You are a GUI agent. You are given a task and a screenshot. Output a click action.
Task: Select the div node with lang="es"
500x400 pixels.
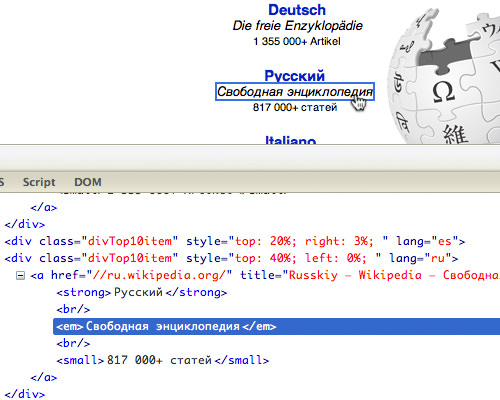click(235, 241)
